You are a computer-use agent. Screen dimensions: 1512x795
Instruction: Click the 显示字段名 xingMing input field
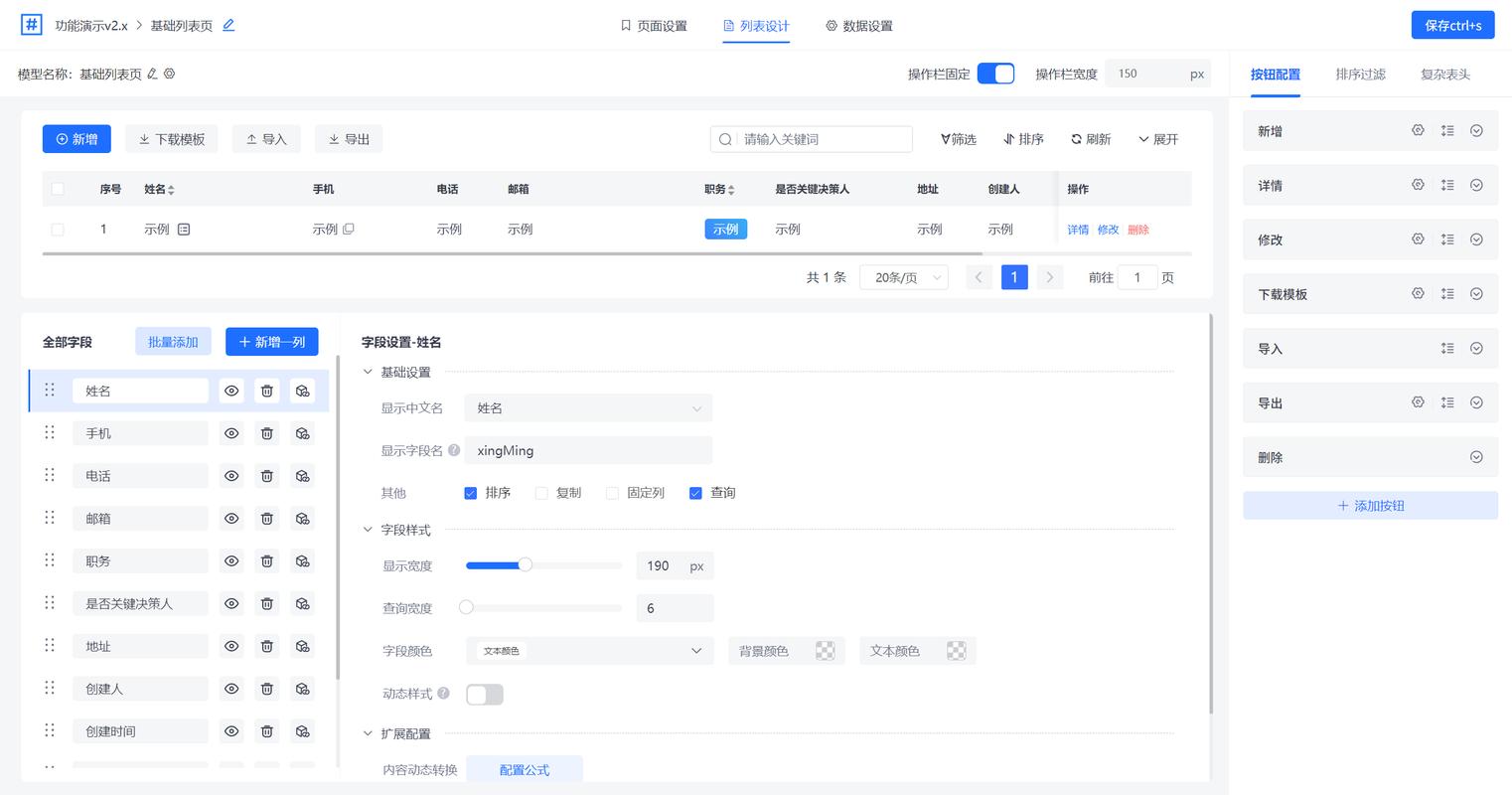(x=589, y=450)
